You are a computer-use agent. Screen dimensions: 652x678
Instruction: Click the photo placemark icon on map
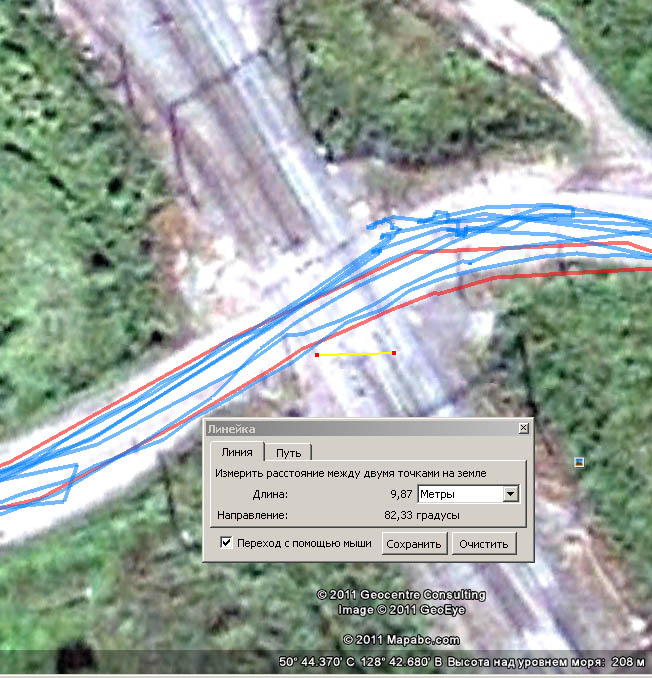point(579,462)
